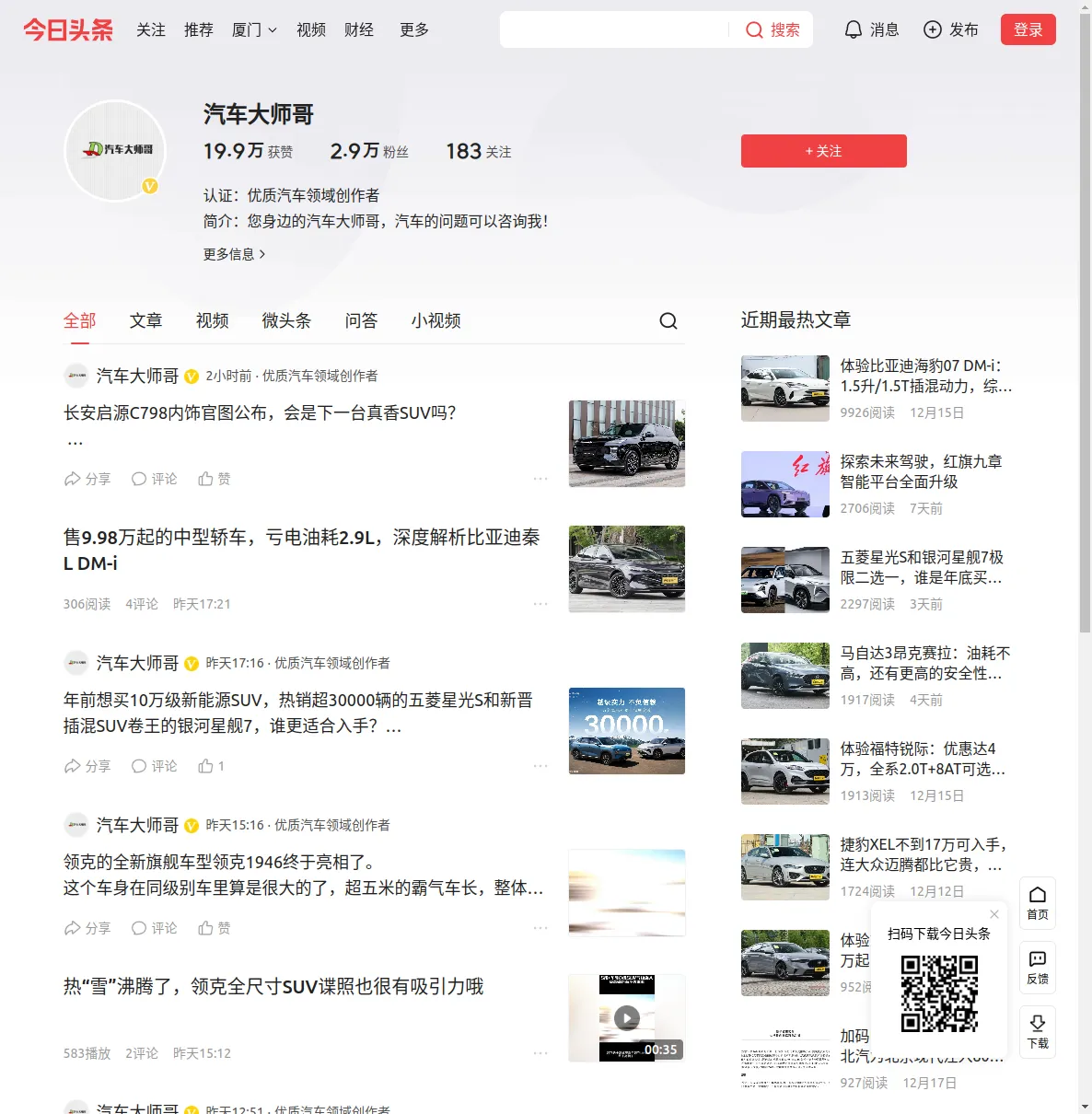Click the 4评论 count on 比亚迪秦L article
The height and width of the screenshot is (1114, 1092).
[142, 604]
